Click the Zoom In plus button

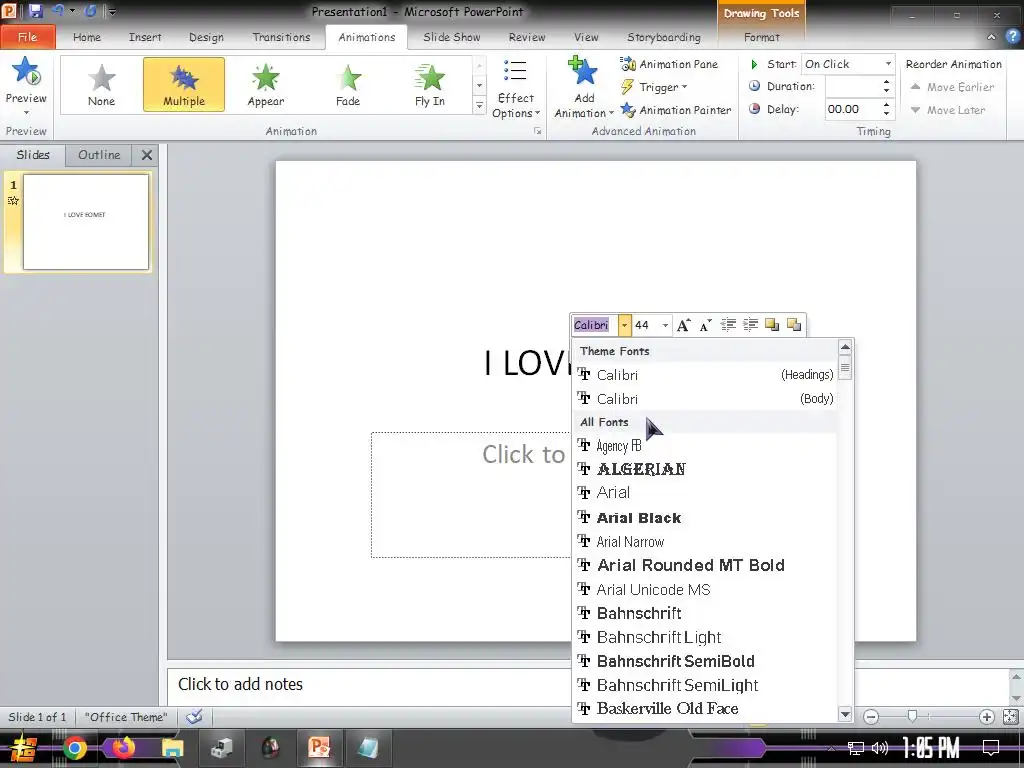[986, 717]
